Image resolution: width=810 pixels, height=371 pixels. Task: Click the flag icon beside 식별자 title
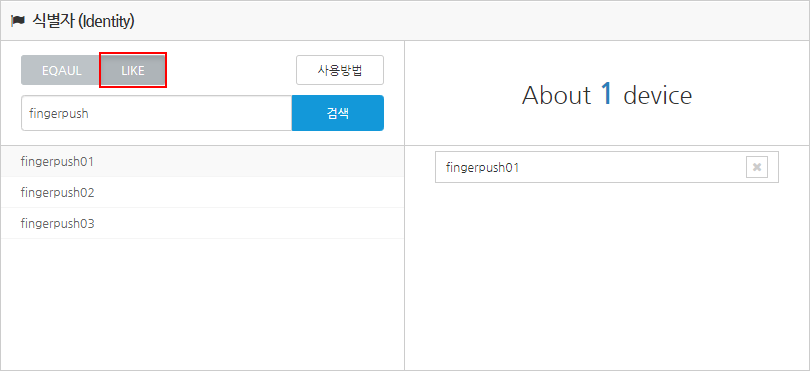click(18, 21)
